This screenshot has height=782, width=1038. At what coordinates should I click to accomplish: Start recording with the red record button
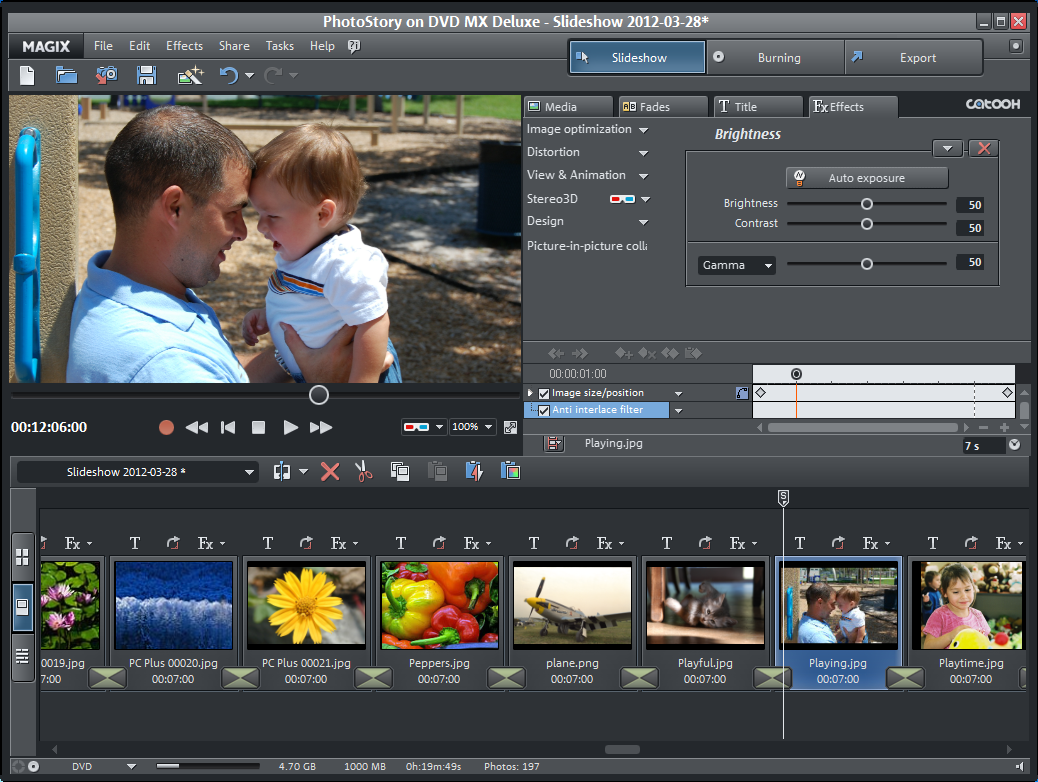pyautogui.click(x=166, y=428)
